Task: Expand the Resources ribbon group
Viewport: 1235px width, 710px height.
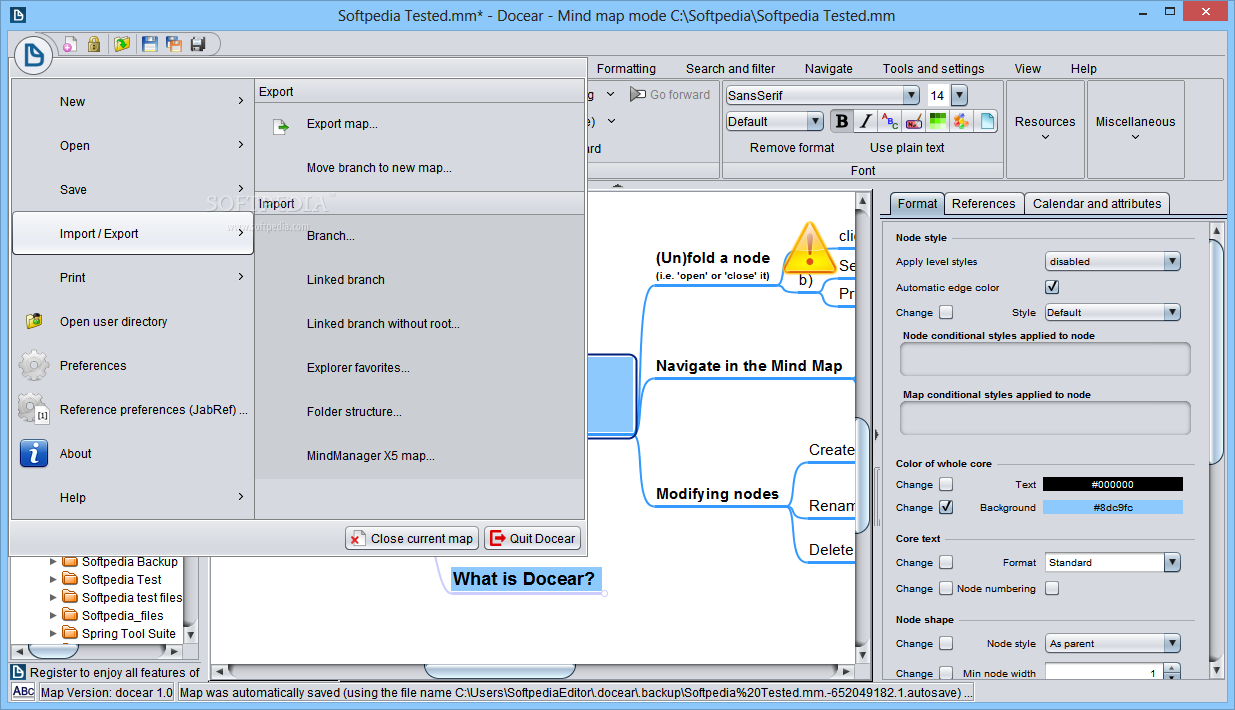Action: click(x=1045, y=129)
